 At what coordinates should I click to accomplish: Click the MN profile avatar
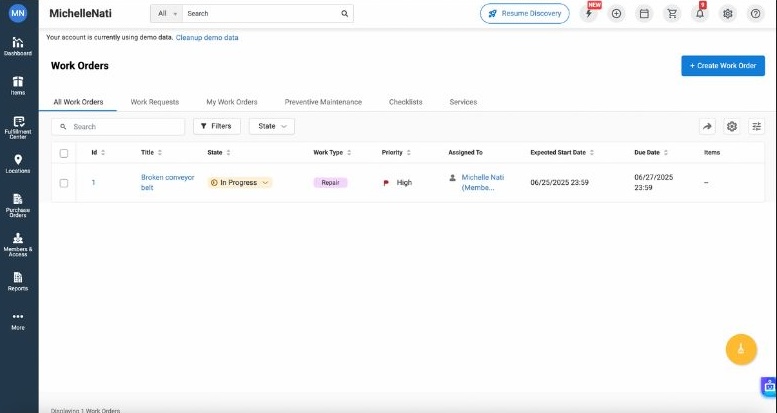point(18,13)
